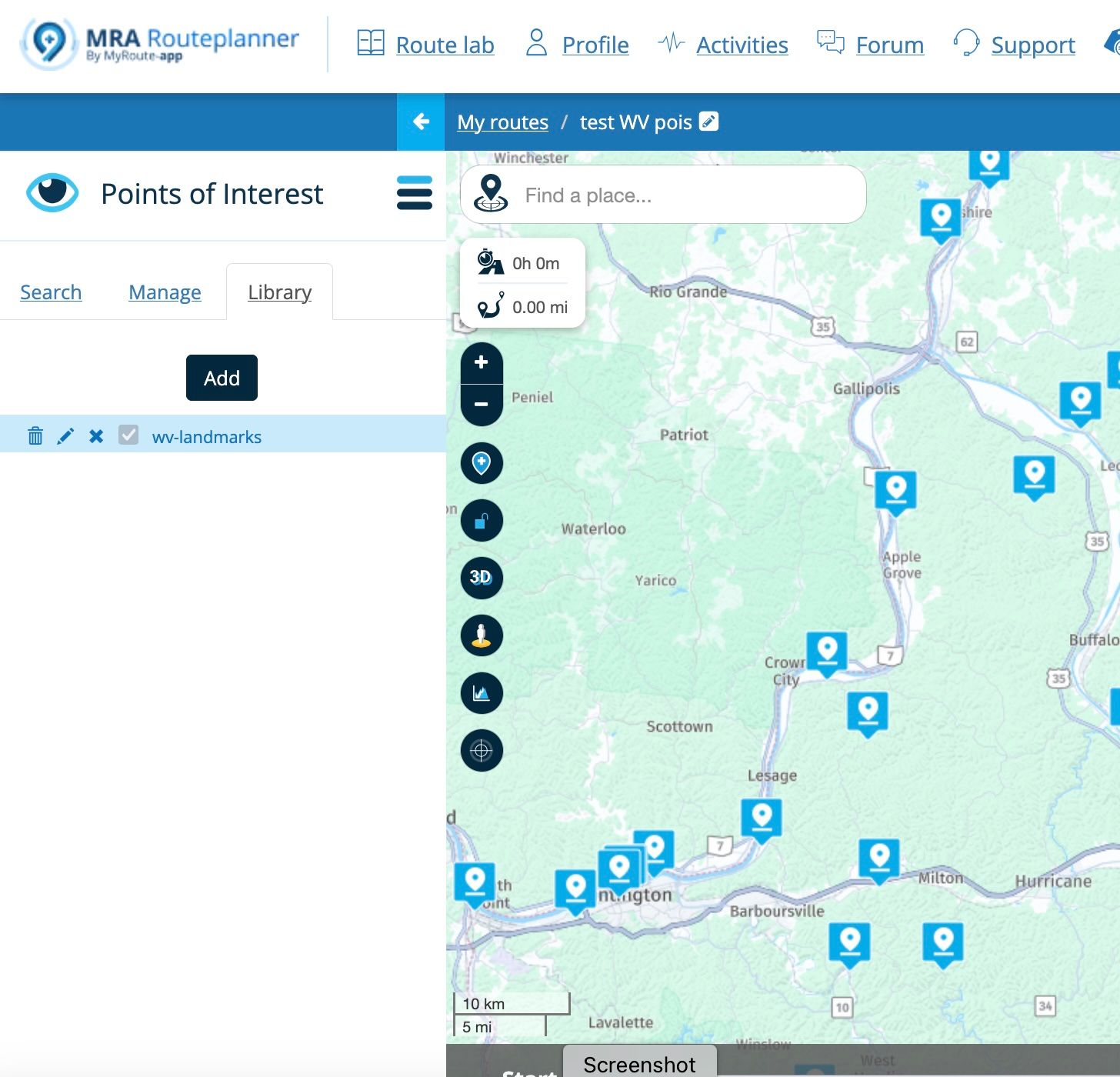Open the elevation chart button

[482, 693]
